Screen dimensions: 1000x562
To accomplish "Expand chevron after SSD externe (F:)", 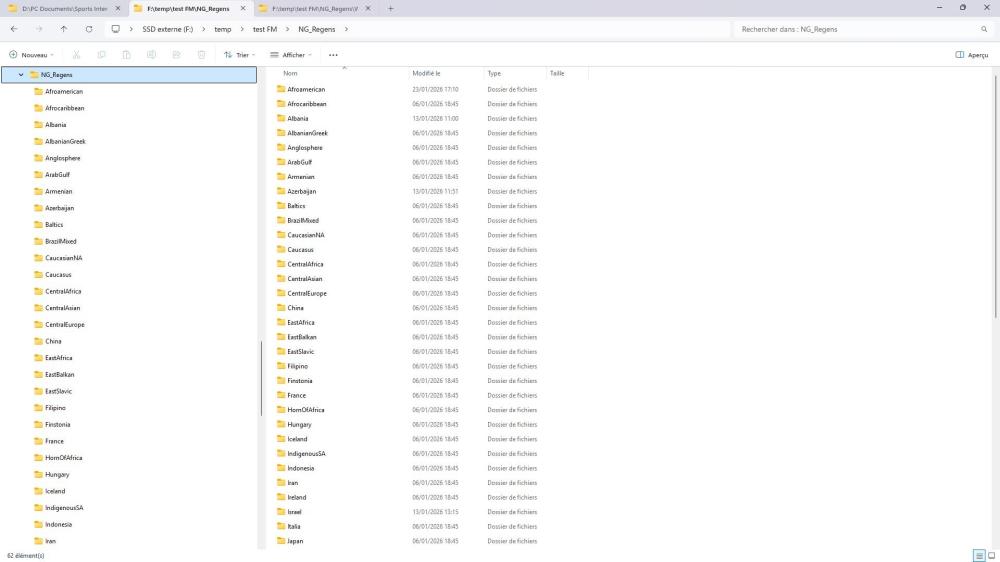I will pyautogui.click(x=203, y=29).
